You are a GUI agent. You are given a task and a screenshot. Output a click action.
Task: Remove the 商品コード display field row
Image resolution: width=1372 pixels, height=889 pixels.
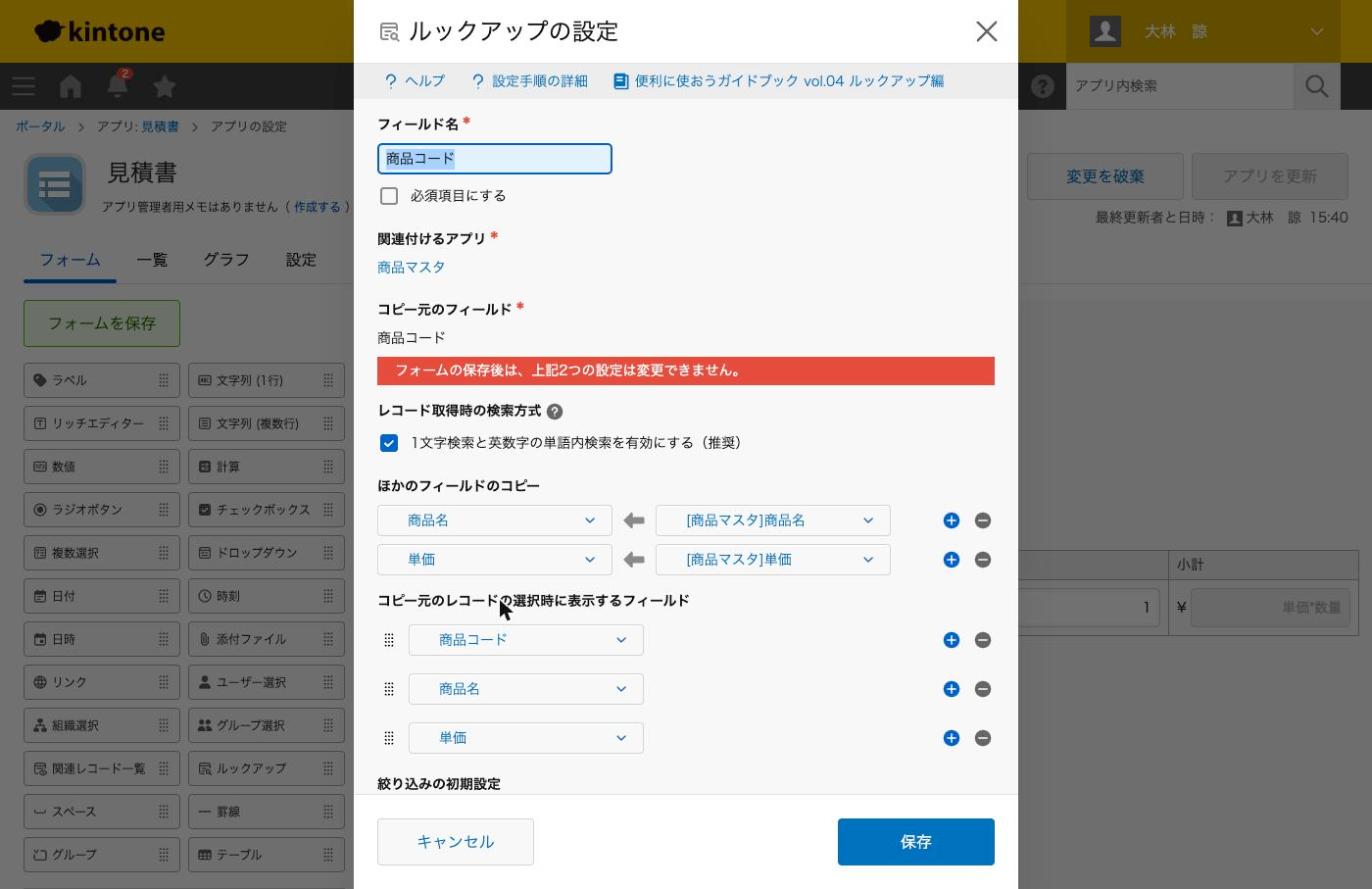[983, 640]
